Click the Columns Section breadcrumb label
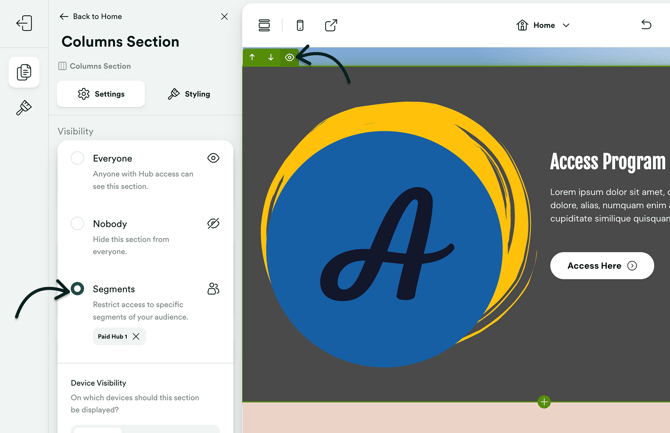 coord(95,66)
